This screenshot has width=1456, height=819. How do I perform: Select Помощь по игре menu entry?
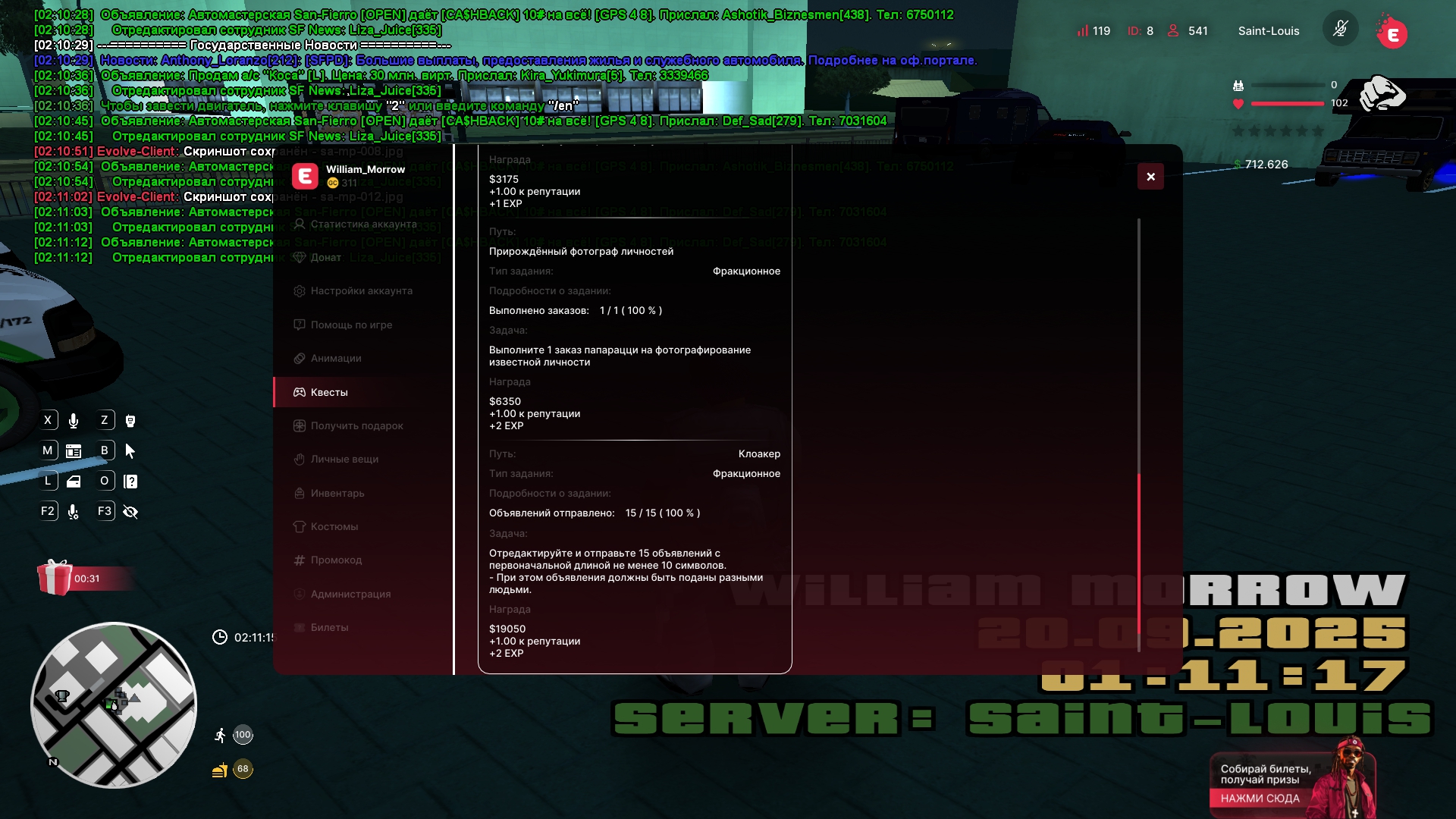[x=351, y=325]
